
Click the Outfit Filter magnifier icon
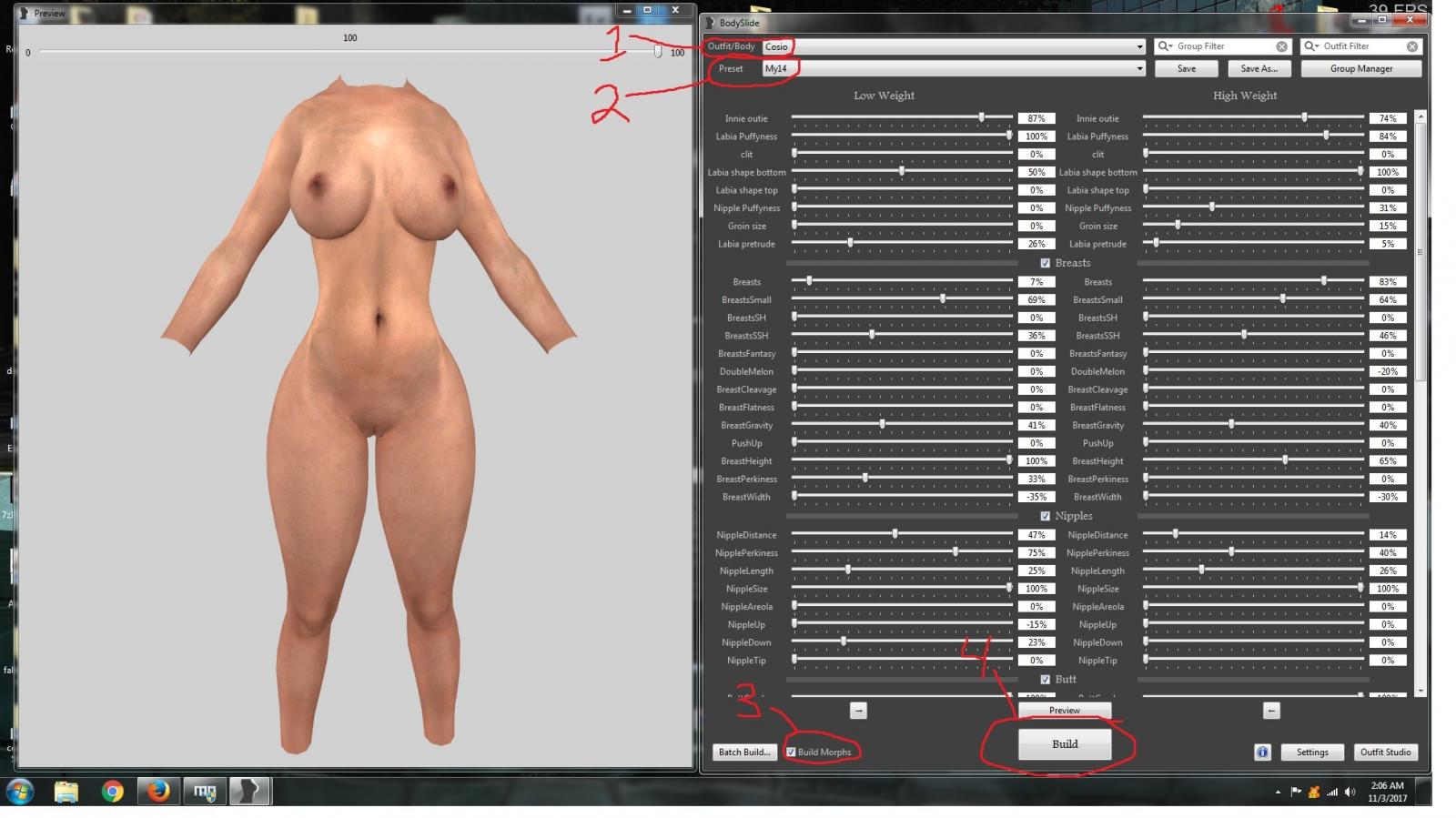[x=1311, y=46]
